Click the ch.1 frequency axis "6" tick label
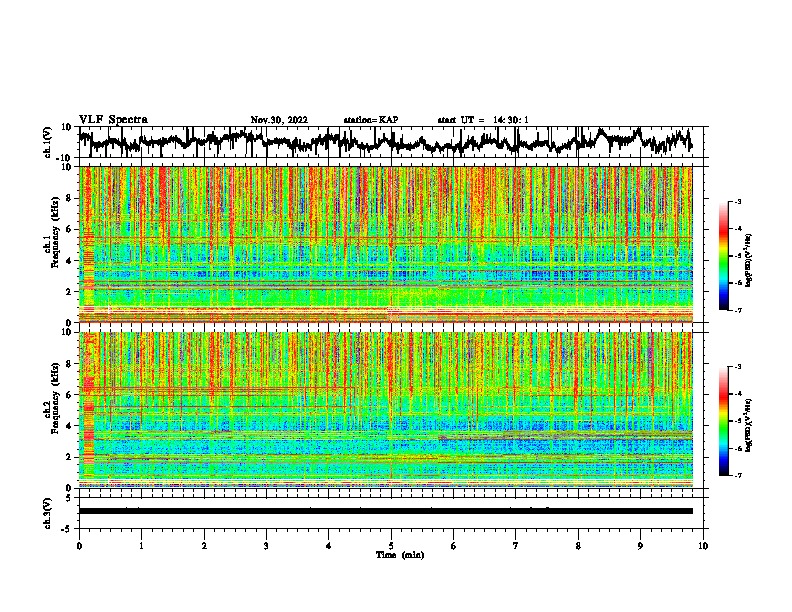Image resolution: width=792 pixels, height=612 pixels. click(x=70, y=229)
